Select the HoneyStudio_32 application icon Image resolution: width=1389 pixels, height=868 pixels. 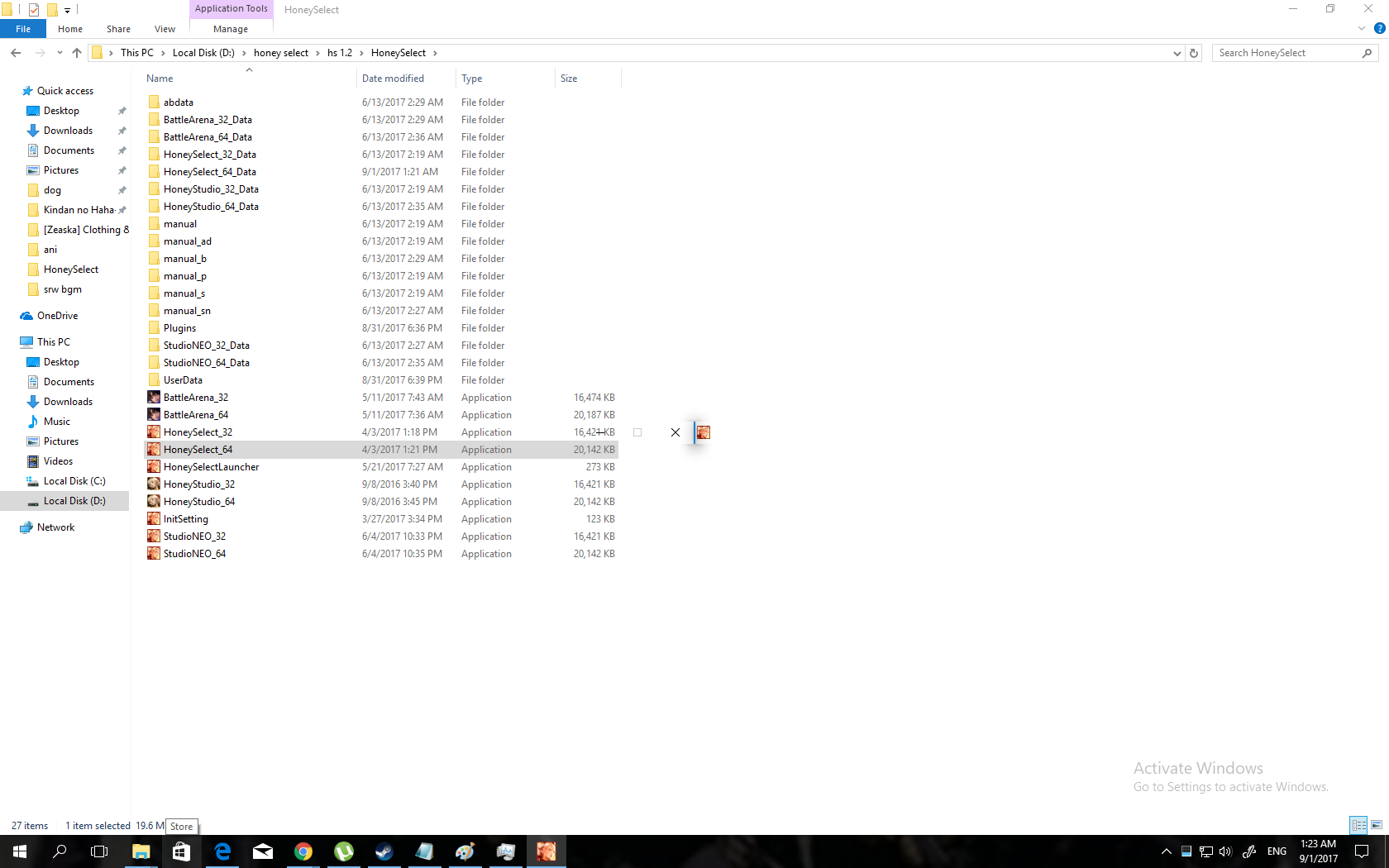tap(154, 484)
